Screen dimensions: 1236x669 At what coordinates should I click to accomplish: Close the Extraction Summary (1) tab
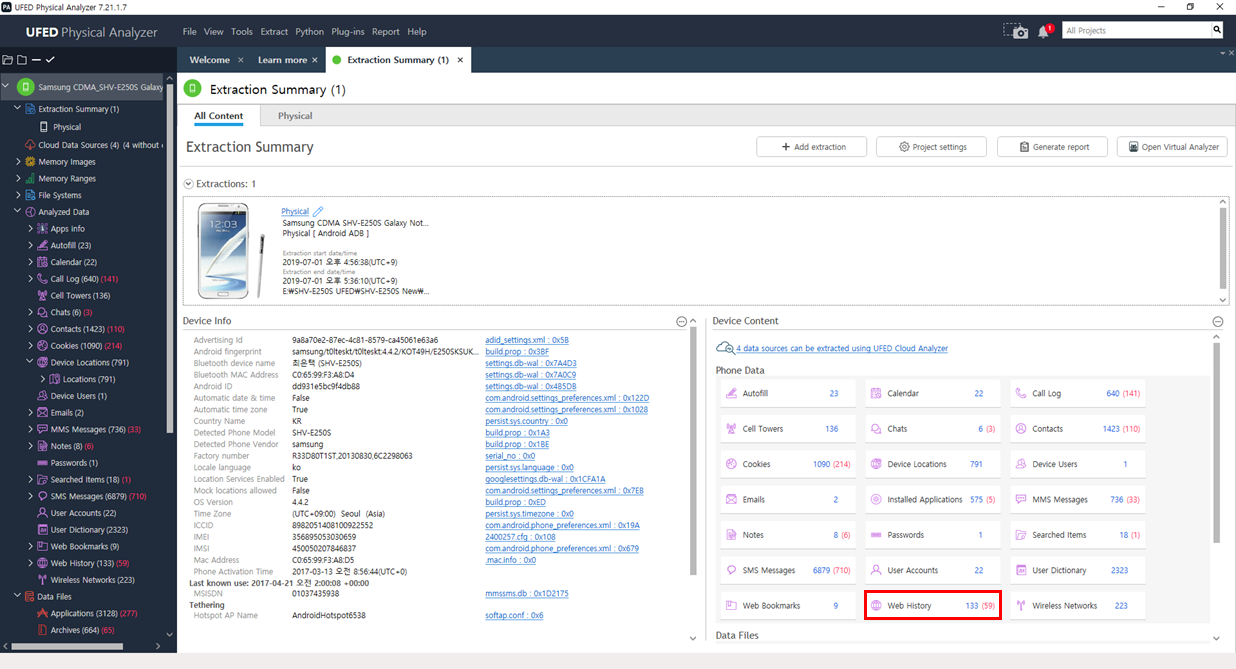click(460, 60)
